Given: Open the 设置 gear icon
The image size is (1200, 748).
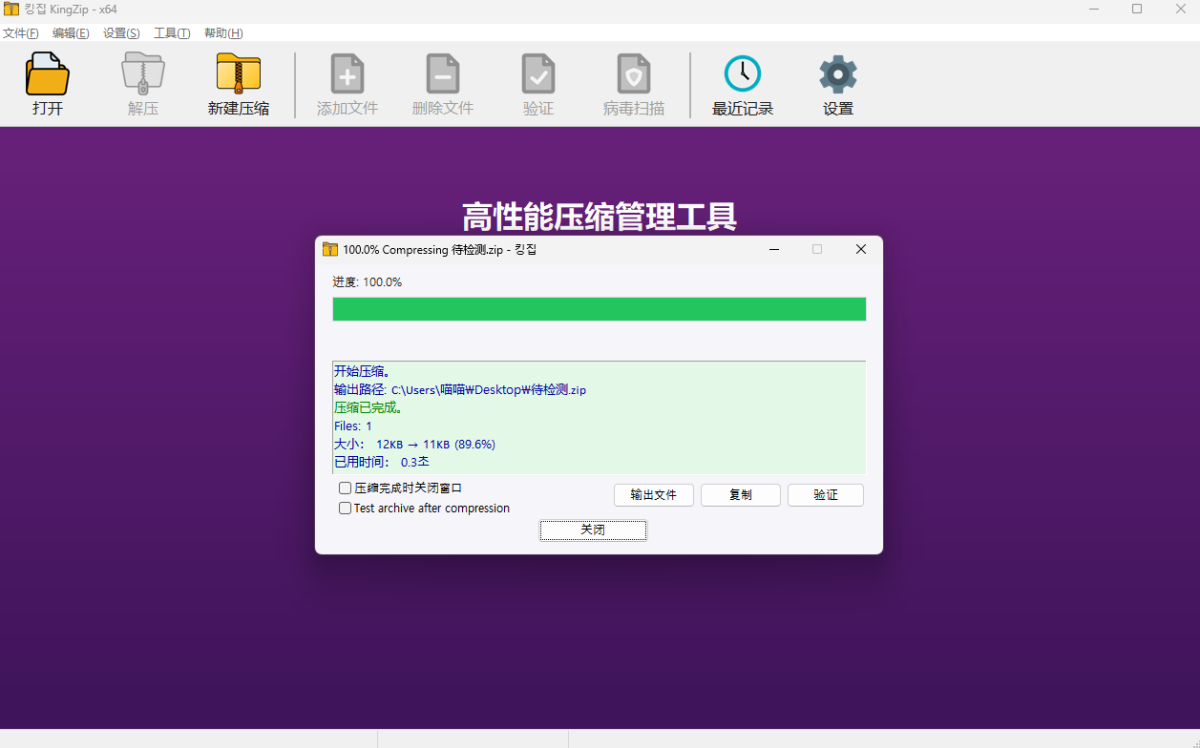Looking at the screenshot, I should pyautogui.click(x=838, y=74).
